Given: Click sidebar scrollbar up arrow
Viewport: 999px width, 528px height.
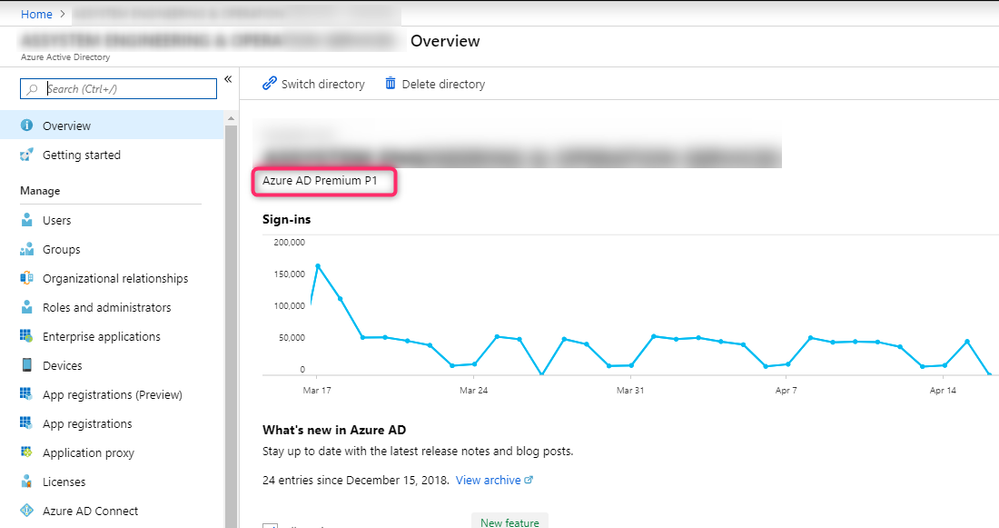Looking at the screenshot, I should (x=231, y=118).
